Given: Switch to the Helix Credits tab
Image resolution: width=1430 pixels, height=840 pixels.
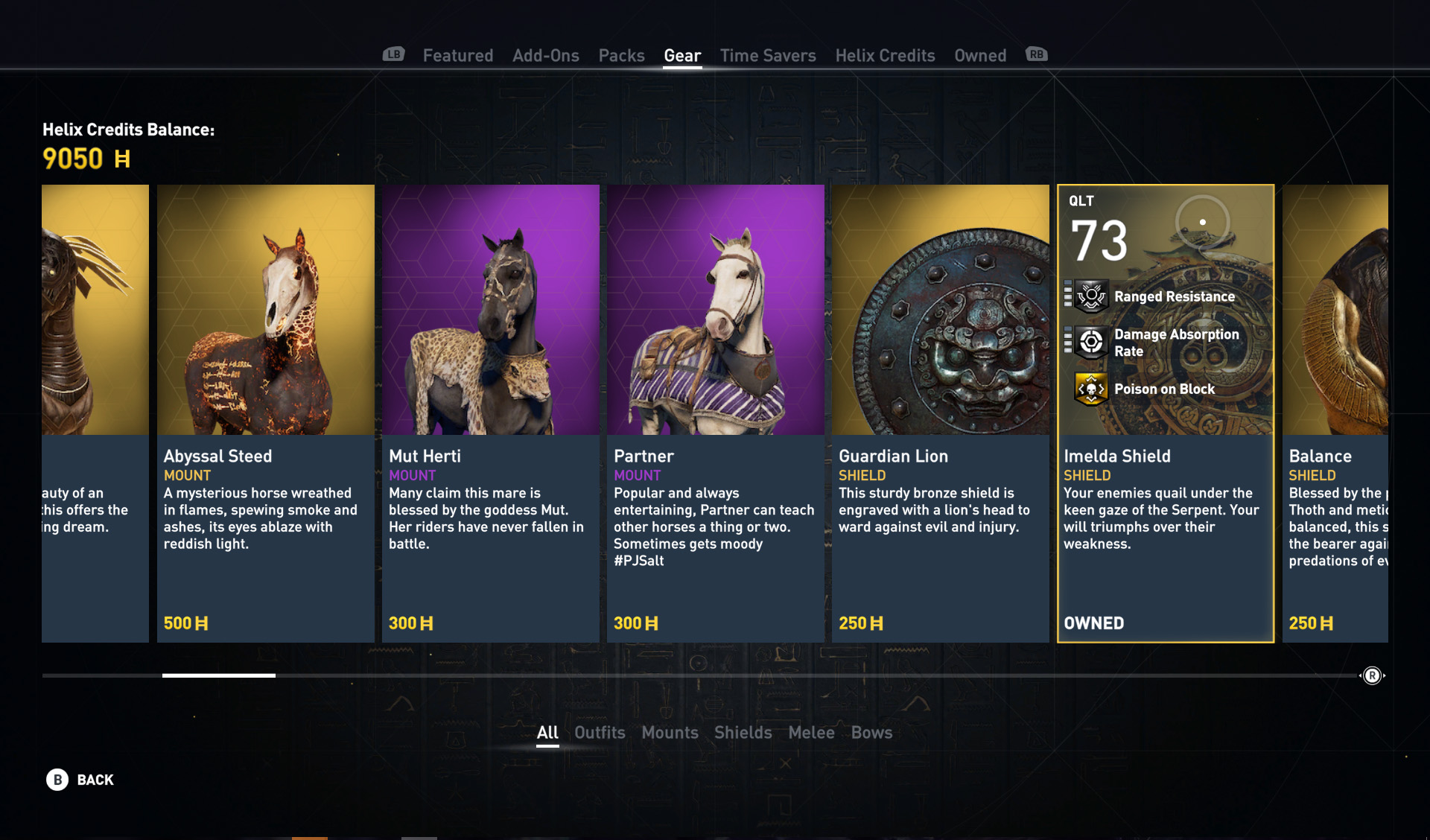Looking at the screenshot, I should tap(885, 56).
